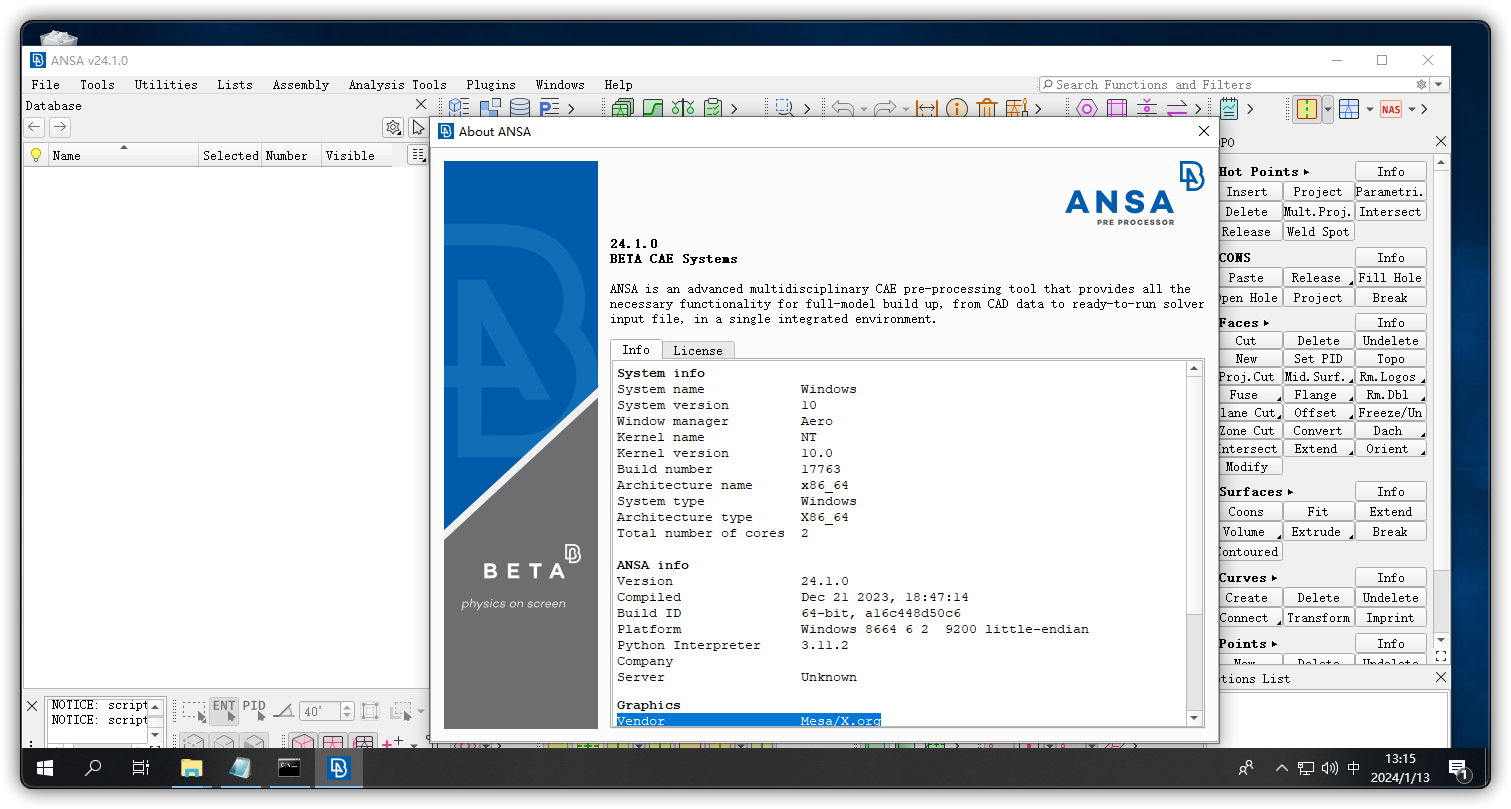Click the Search Functions and Filters field

1234,85
